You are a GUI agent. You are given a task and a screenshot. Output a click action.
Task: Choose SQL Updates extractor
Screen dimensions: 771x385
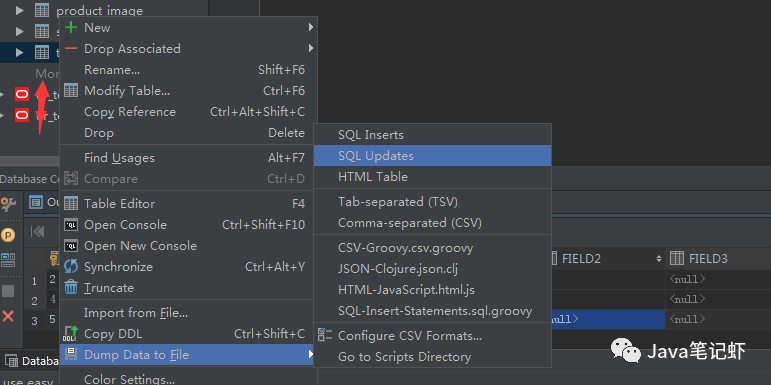(432, 155)
